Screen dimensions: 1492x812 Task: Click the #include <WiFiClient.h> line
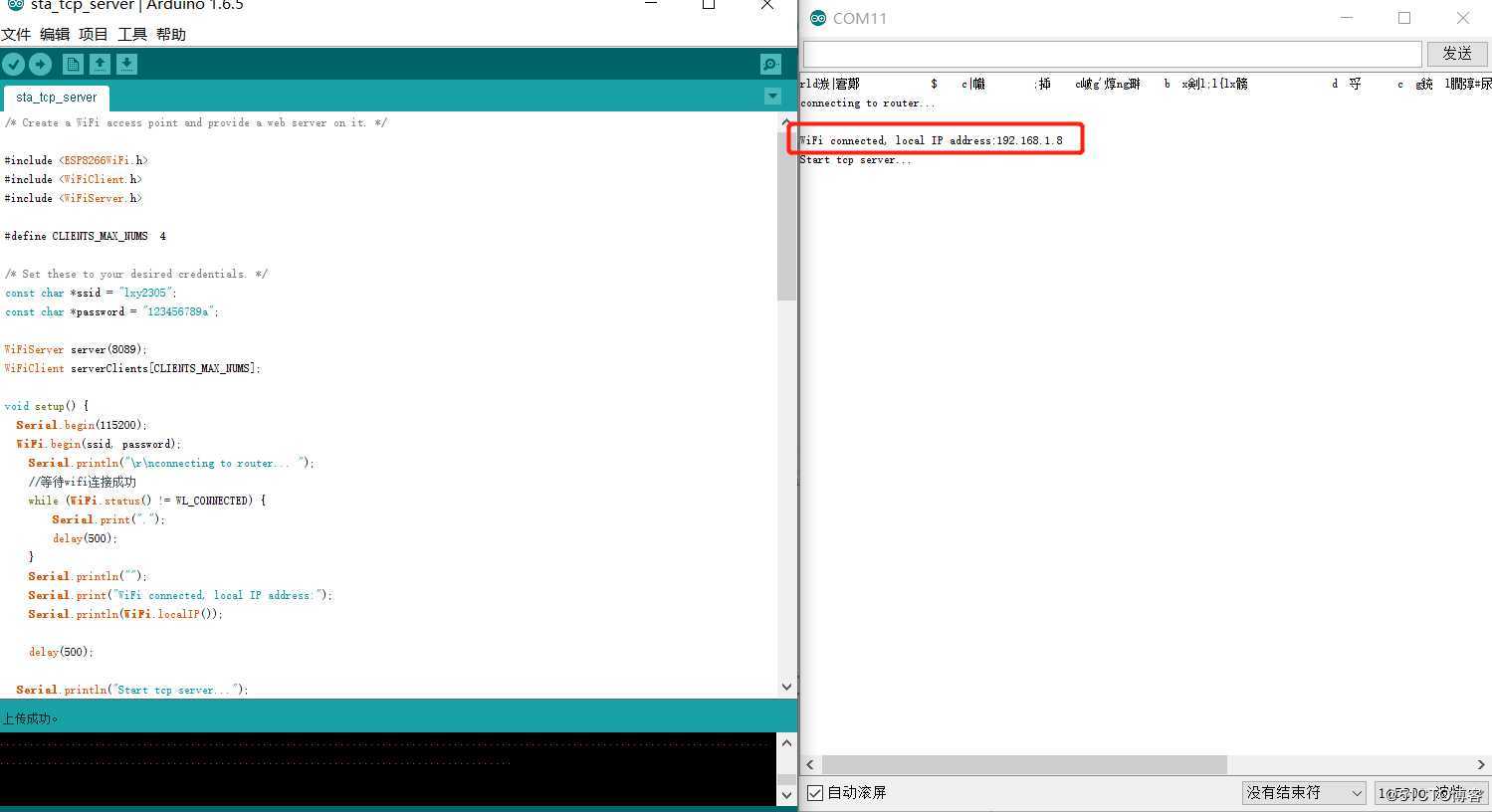tap(74, 179)
